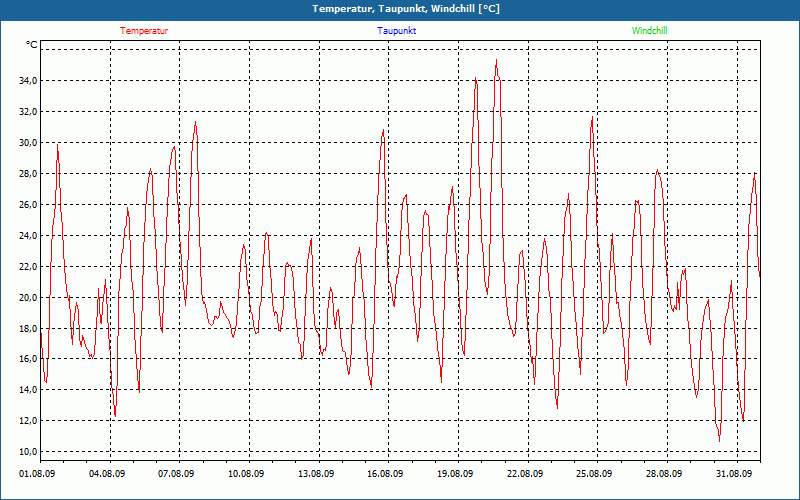Click the green Windchill legend label
This screenshot has width=800, height=500.
[x=649, y=31]
